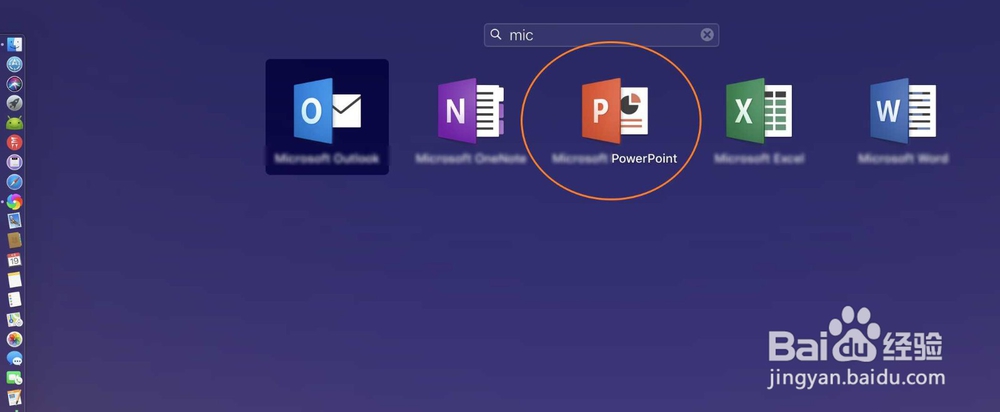
Task: Open Calendar showing 19 in Dock
Action: click(15, 260)
